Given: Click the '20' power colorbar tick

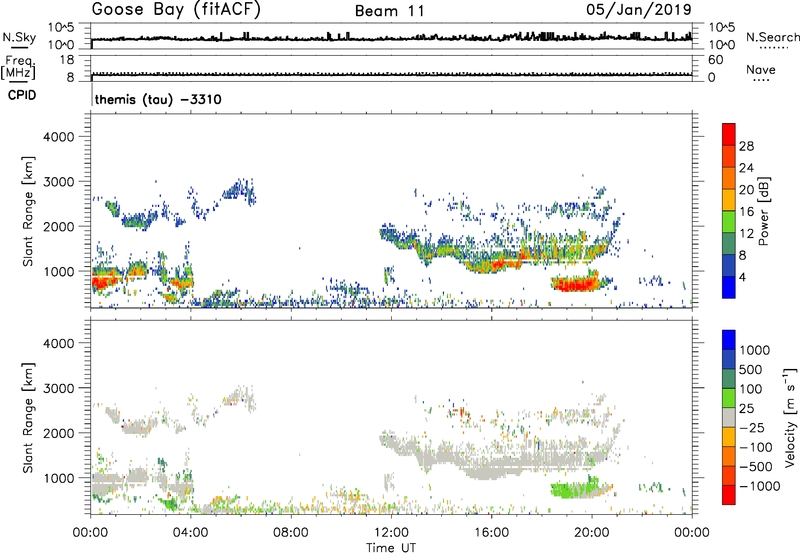Looking at the screenshot, I should coord(746,190).
